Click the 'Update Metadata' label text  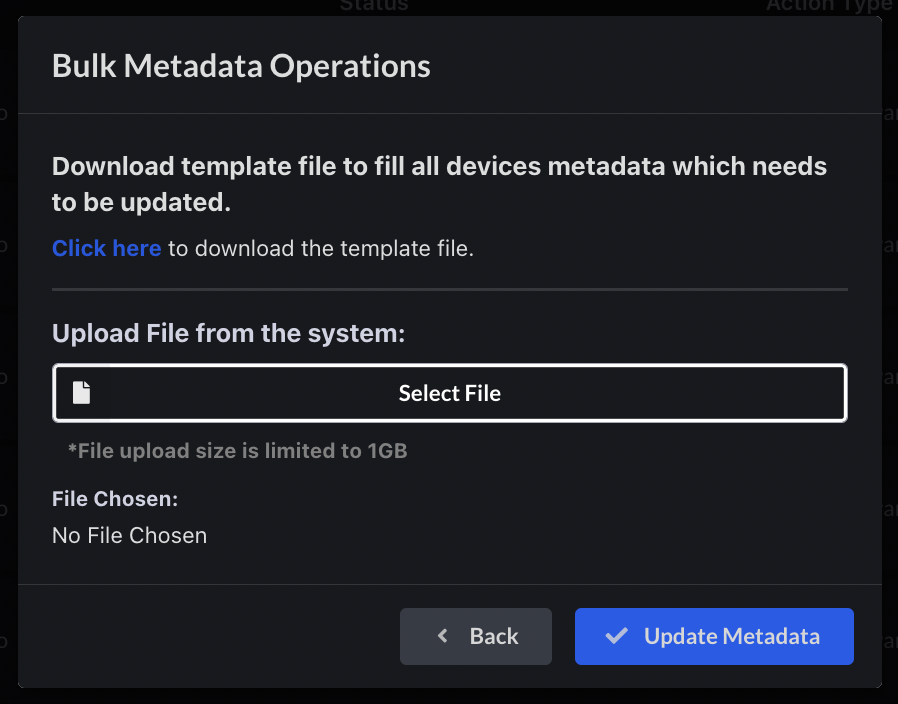(x=732, y=636)
